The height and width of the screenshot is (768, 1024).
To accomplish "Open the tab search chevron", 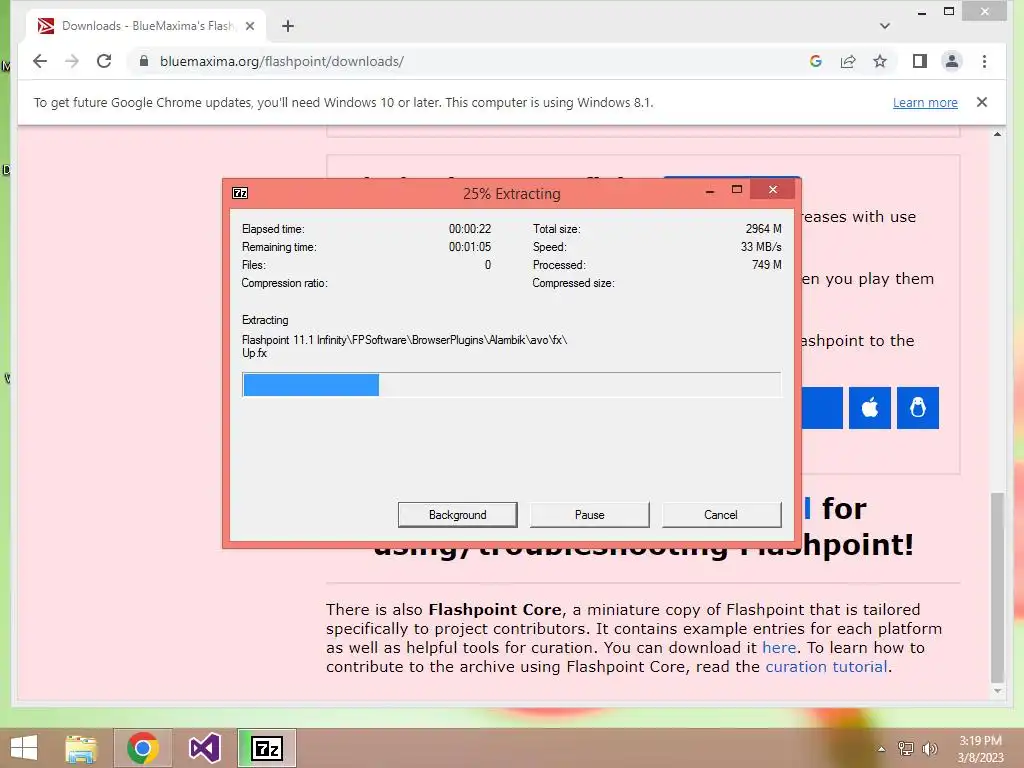I will coord(884,26).
